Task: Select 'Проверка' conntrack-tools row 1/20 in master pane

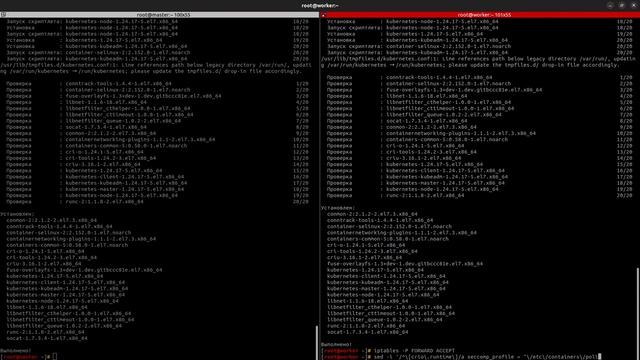Action: click(157, 83)
